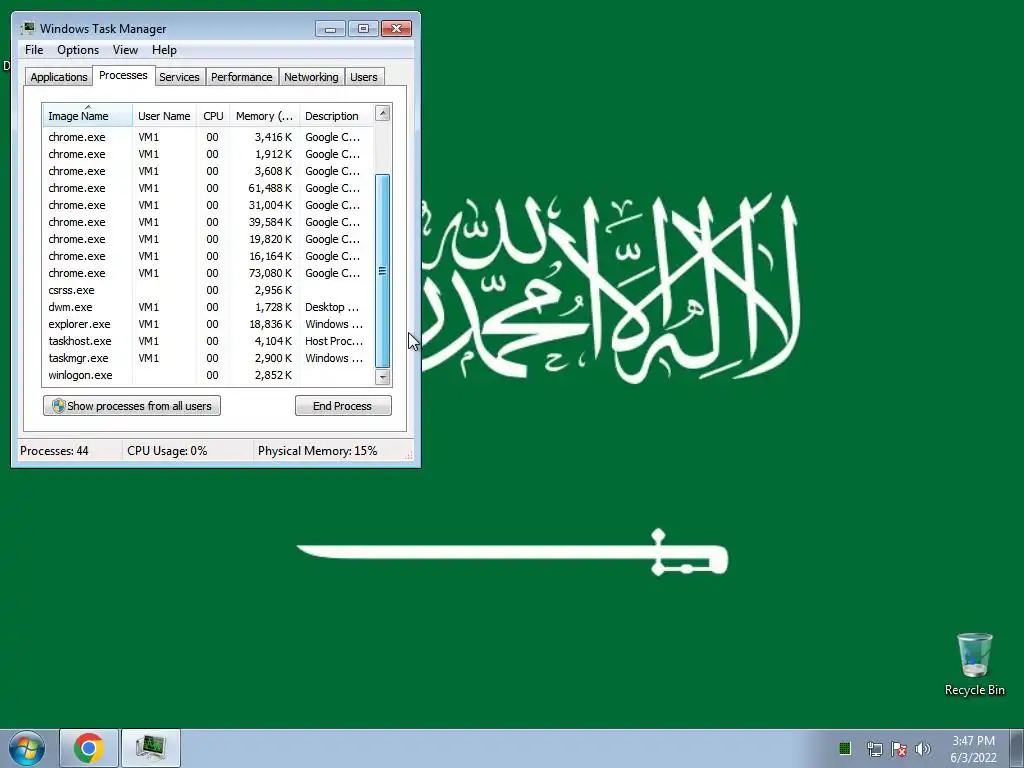Select chrome.exe using 19,820 K memory
Screen dimensions: 1024x768
coord(208,239)
